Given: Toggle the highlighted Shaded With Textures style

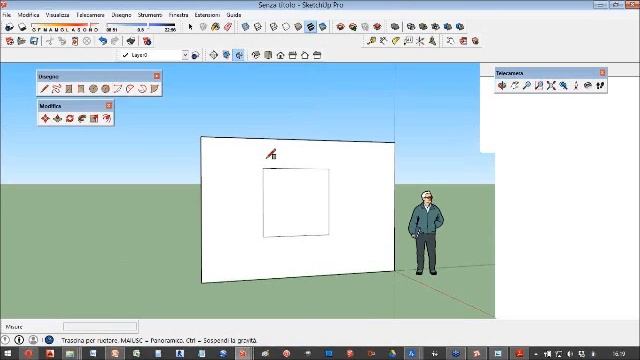Looking at the screenshot, I should click(310, 27).
